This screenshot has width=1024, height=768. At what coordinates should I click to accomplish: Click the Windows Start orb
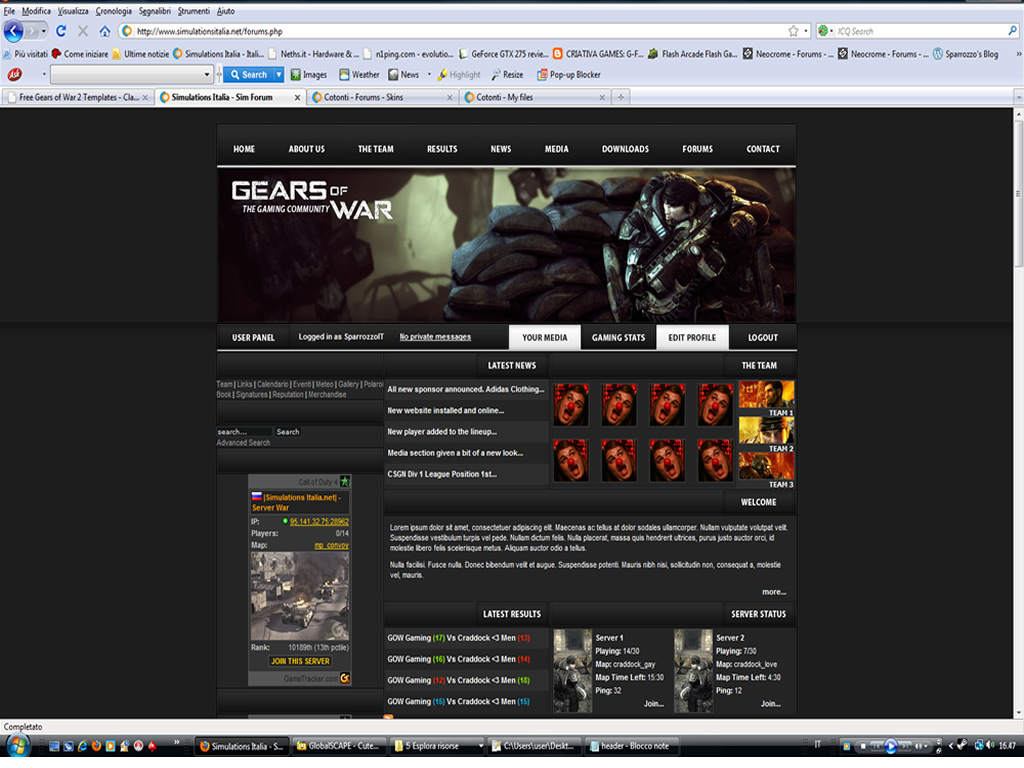(x=18, y=745)
